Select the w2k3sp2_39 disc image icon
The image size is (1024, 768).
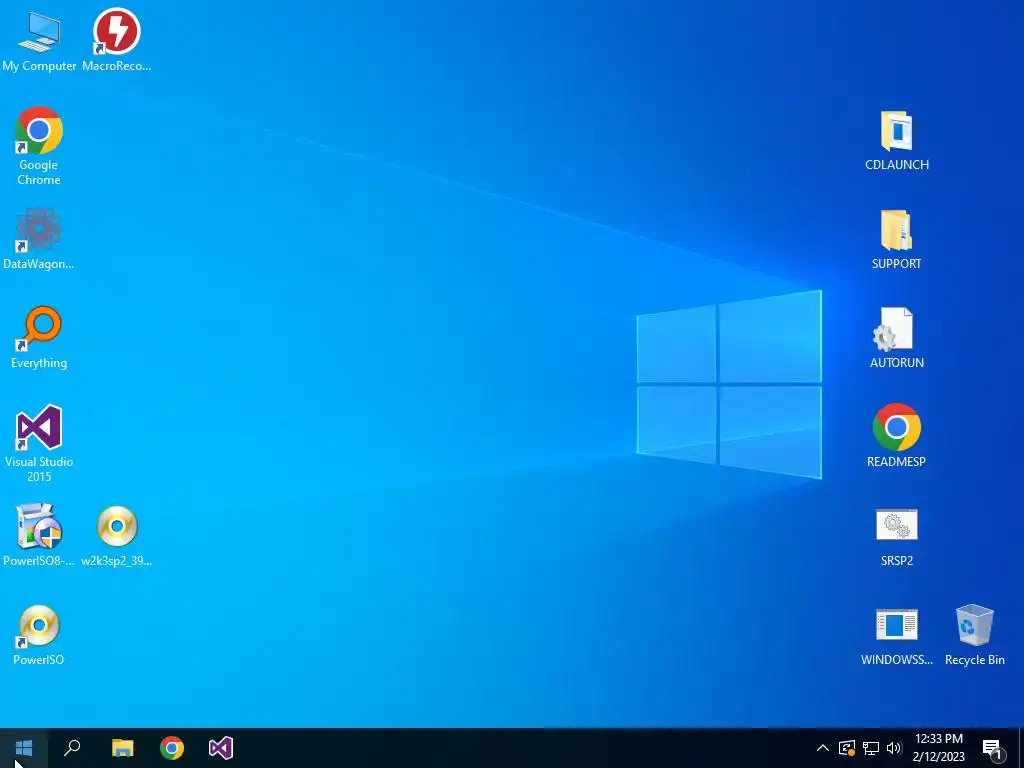pos(116,536)
